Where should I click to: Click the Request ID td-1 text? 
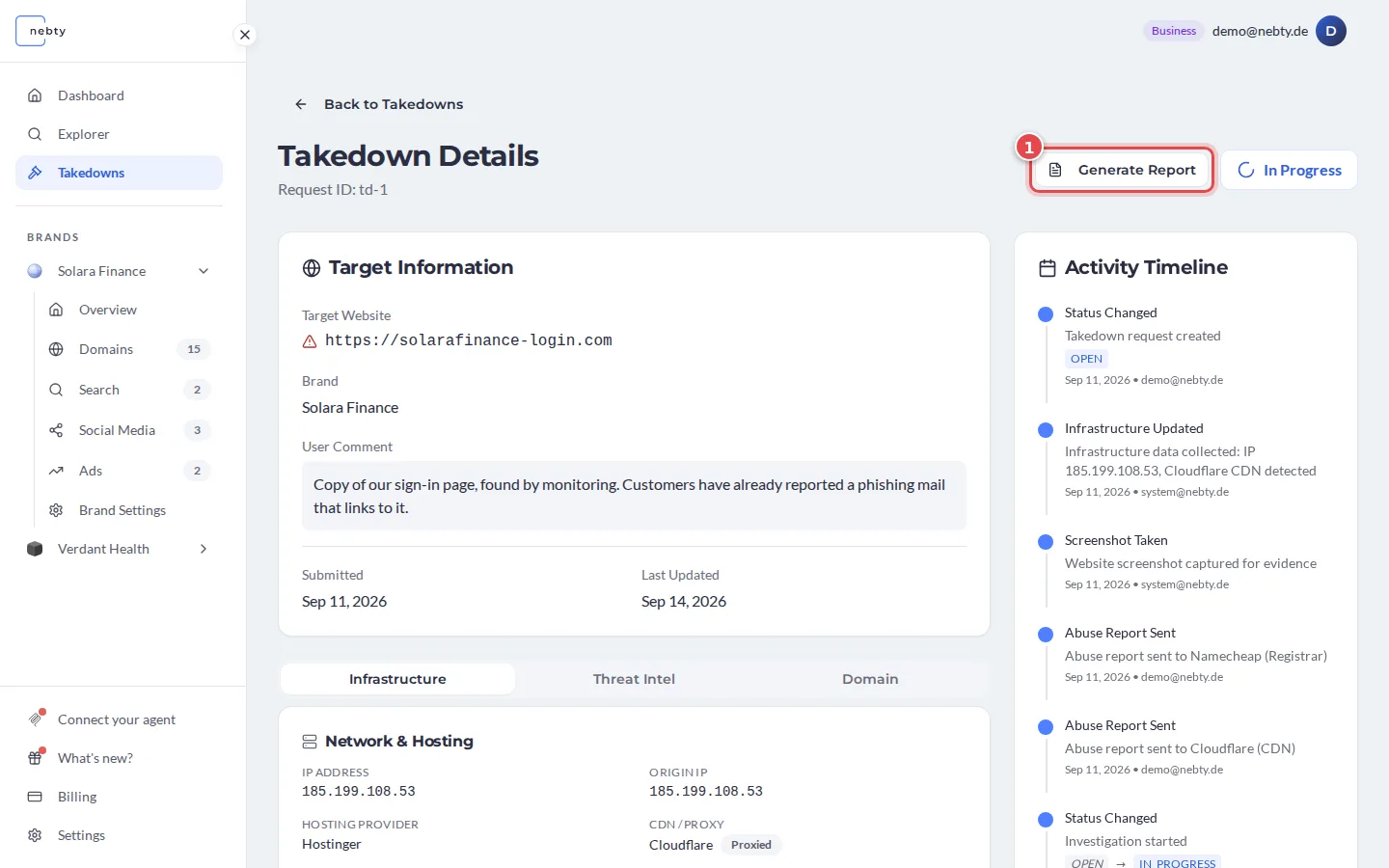click(x=333, y=190)
